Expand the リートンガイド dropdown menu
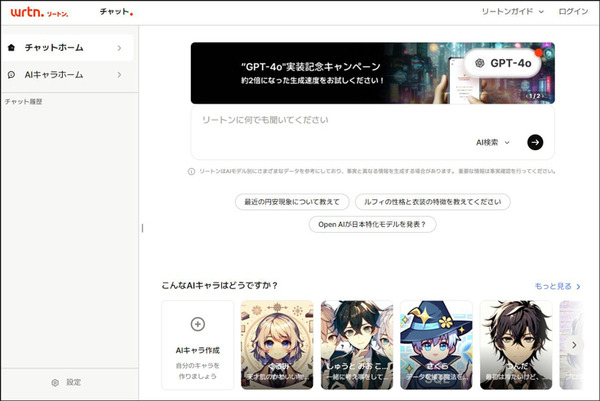The image size is (600, 401). pos(513,12)
